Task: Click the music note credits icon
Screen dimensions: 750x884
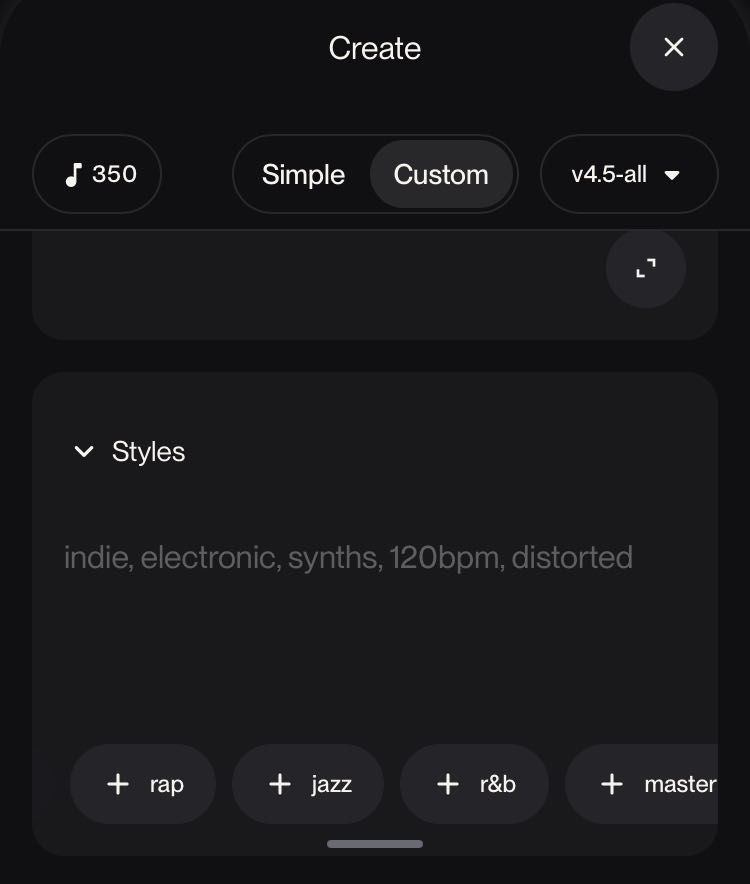Action: tap(72, 175)
